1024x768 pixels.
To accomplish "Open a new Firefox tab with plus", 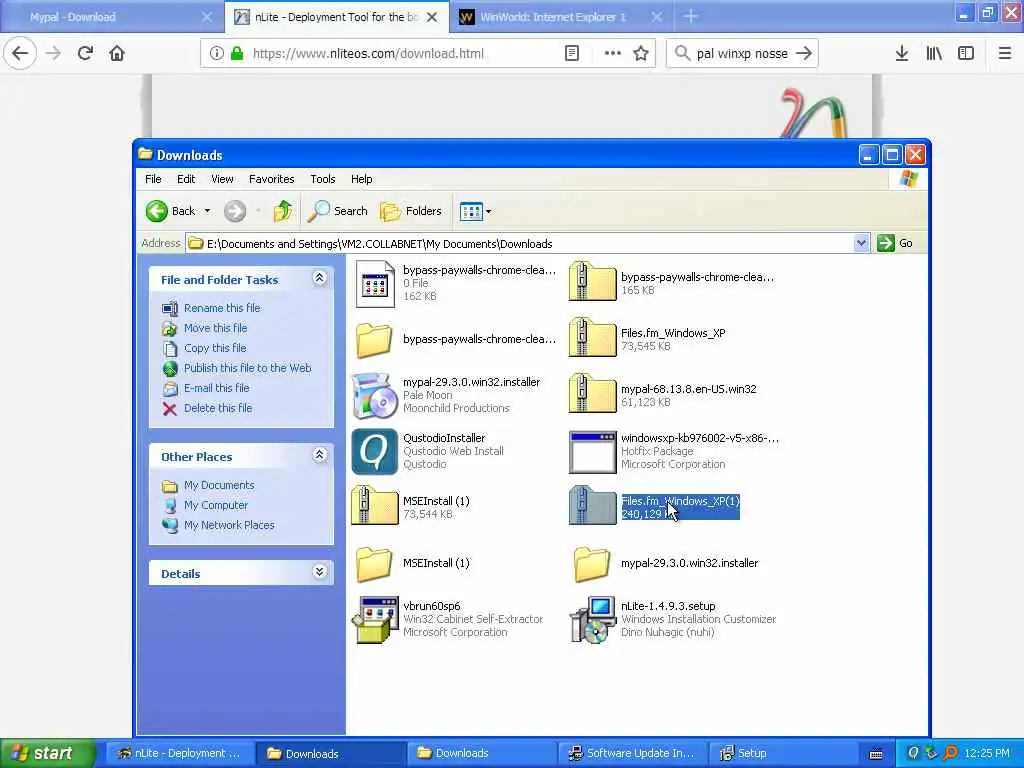I will click(690, 16).
